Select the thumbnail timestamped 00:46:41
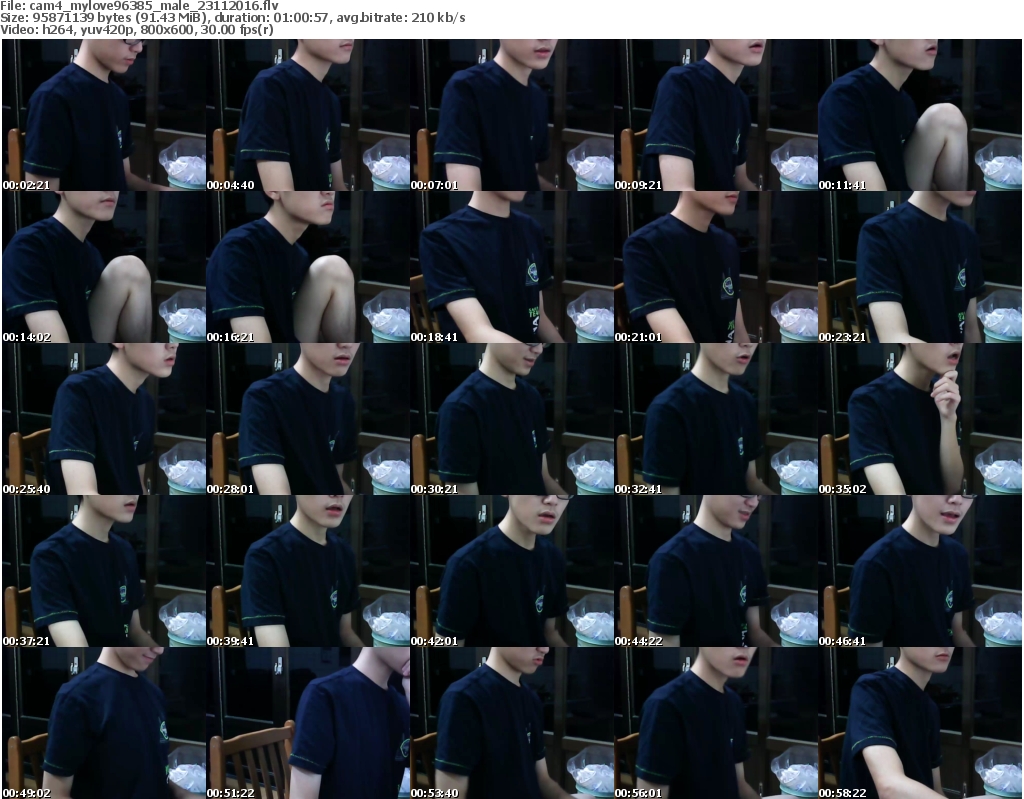The width and height of the screenshot is (1024, 799). pos(920,571)
